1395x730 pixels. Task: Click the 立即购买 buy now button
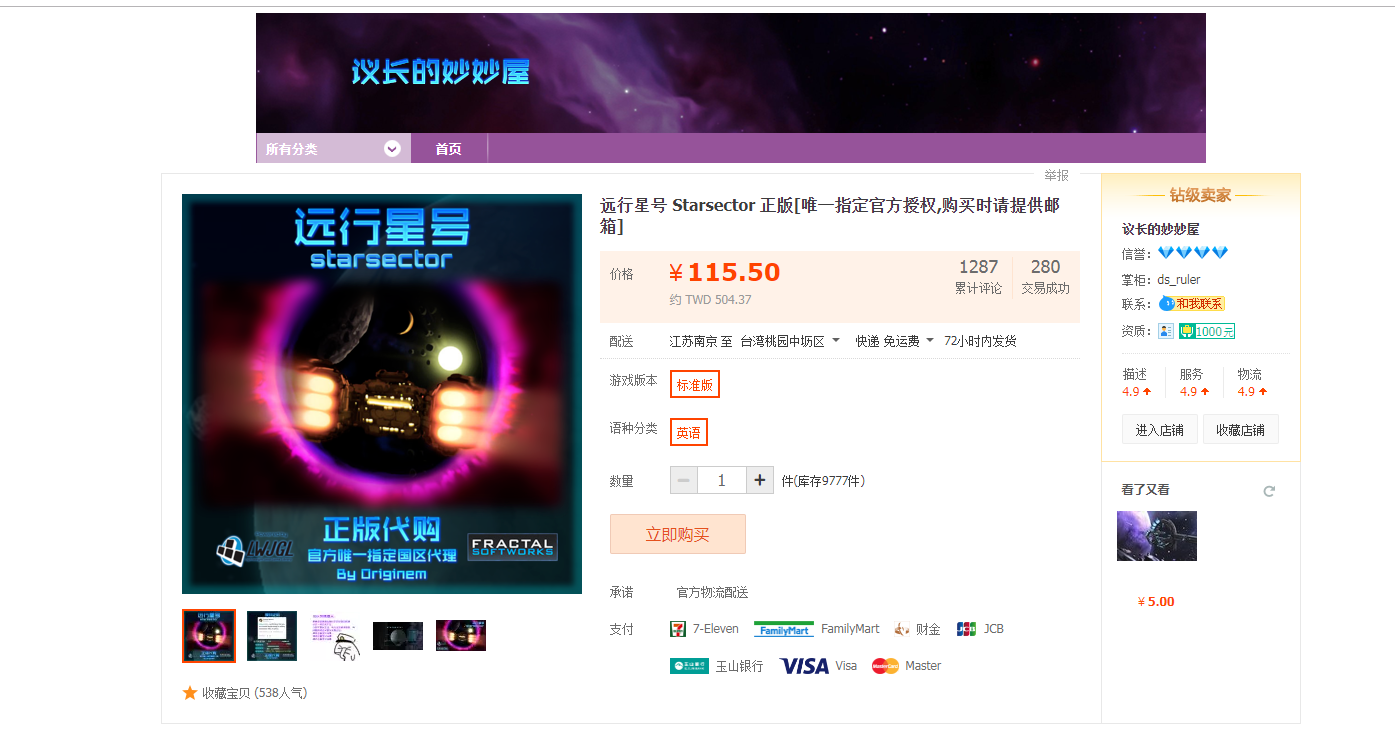(678, 534)
